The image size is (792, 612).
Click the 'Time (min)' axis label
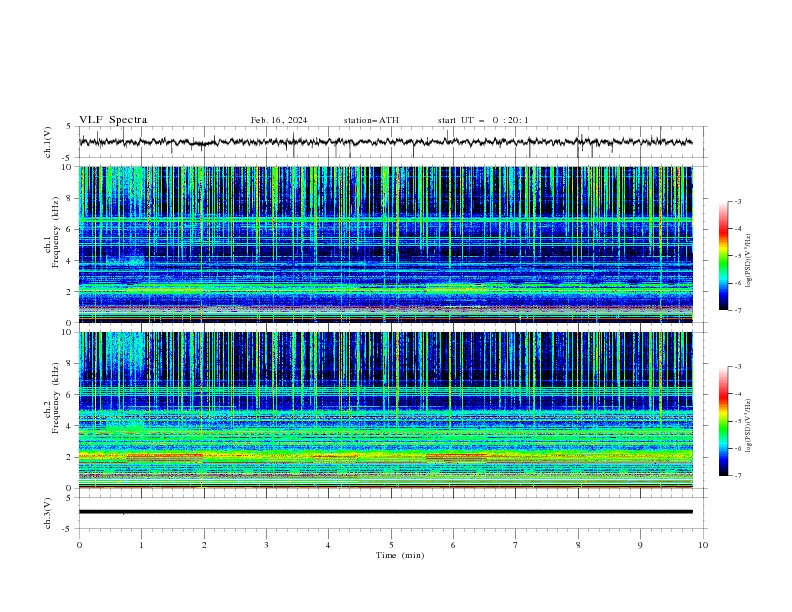400,555
